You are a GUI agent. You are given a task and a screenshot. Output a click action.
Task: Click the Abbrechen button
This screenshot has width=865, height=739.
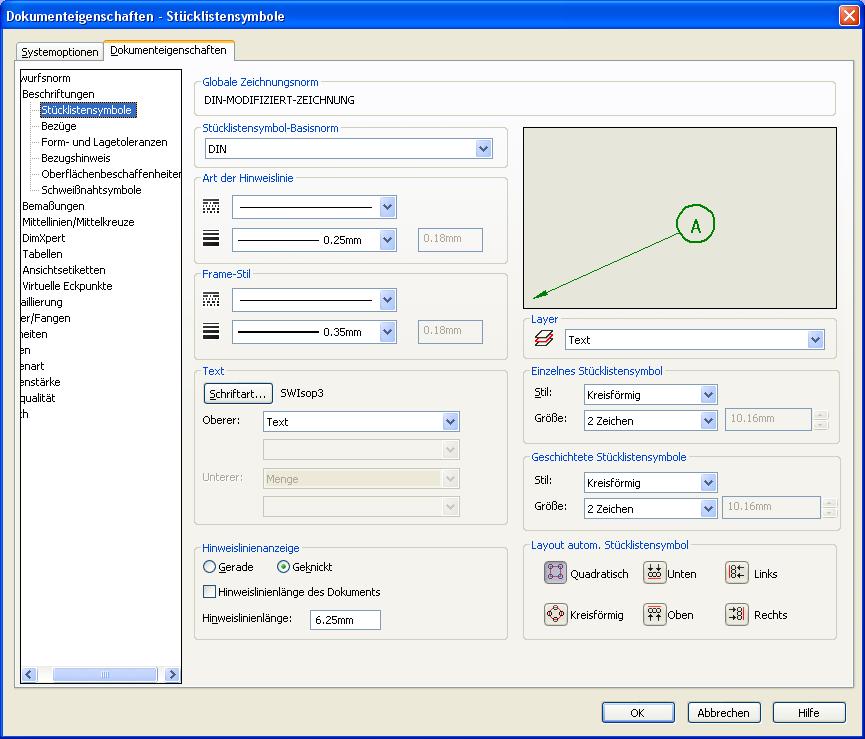click(x=724, y=713)
